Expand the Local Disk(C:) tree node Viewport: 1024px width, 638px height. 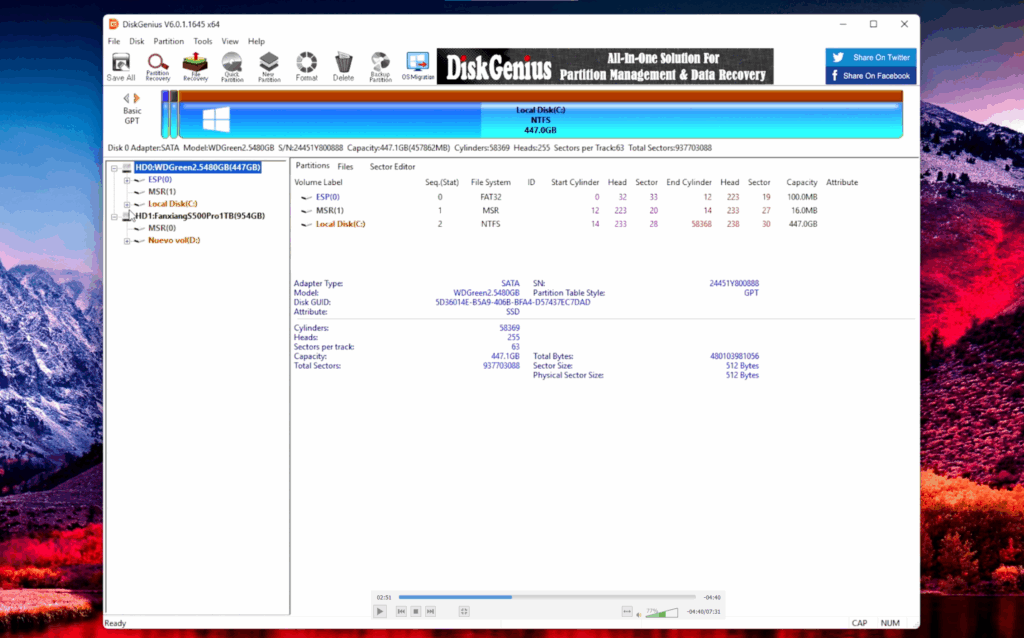point(127,204)
